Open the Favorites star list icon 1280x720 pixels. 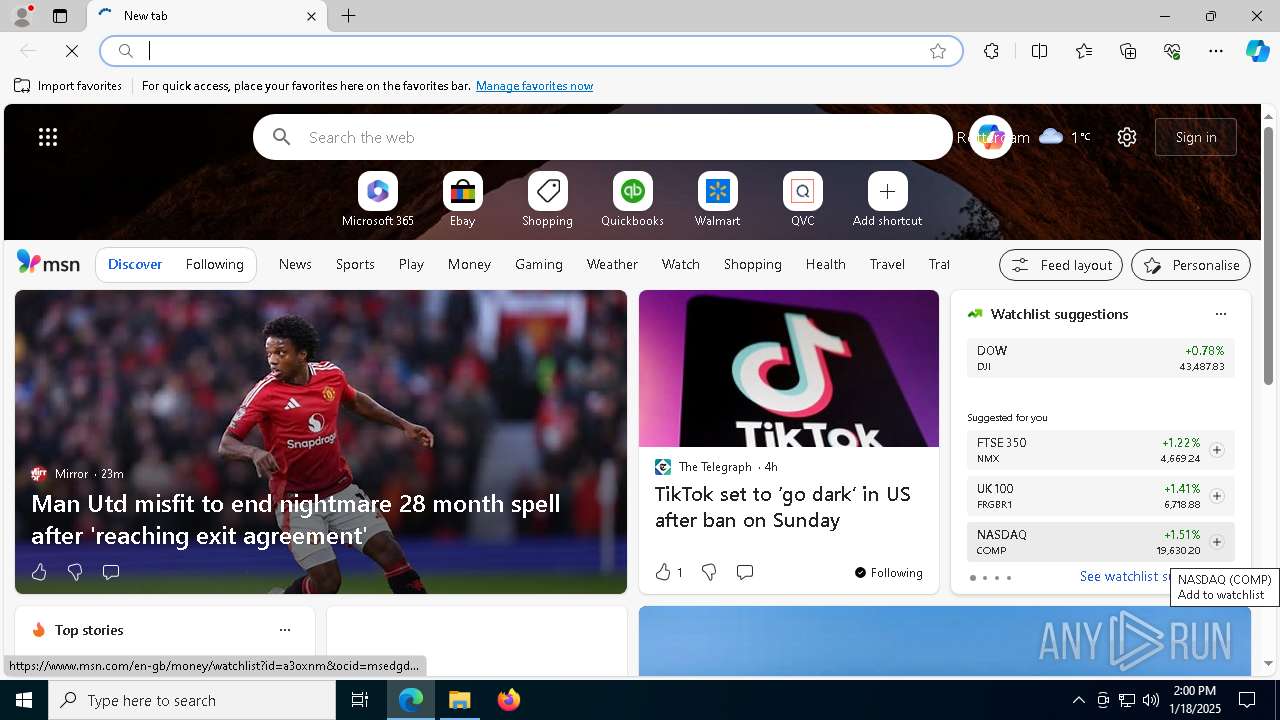click(x=1084, y=51)
